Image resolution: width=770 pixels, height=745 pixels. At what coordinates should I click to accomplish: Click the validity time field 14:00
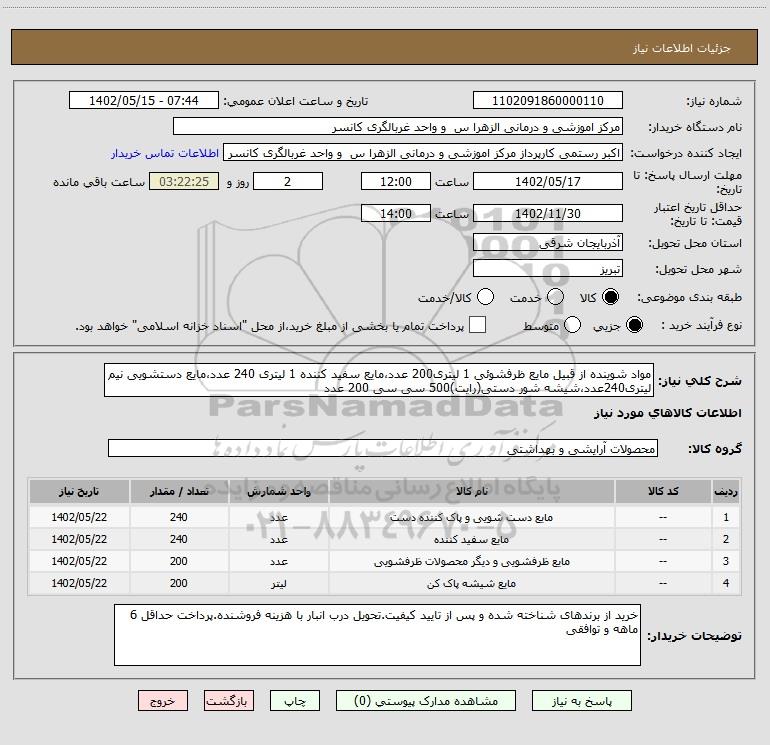[x=396, y=213]
